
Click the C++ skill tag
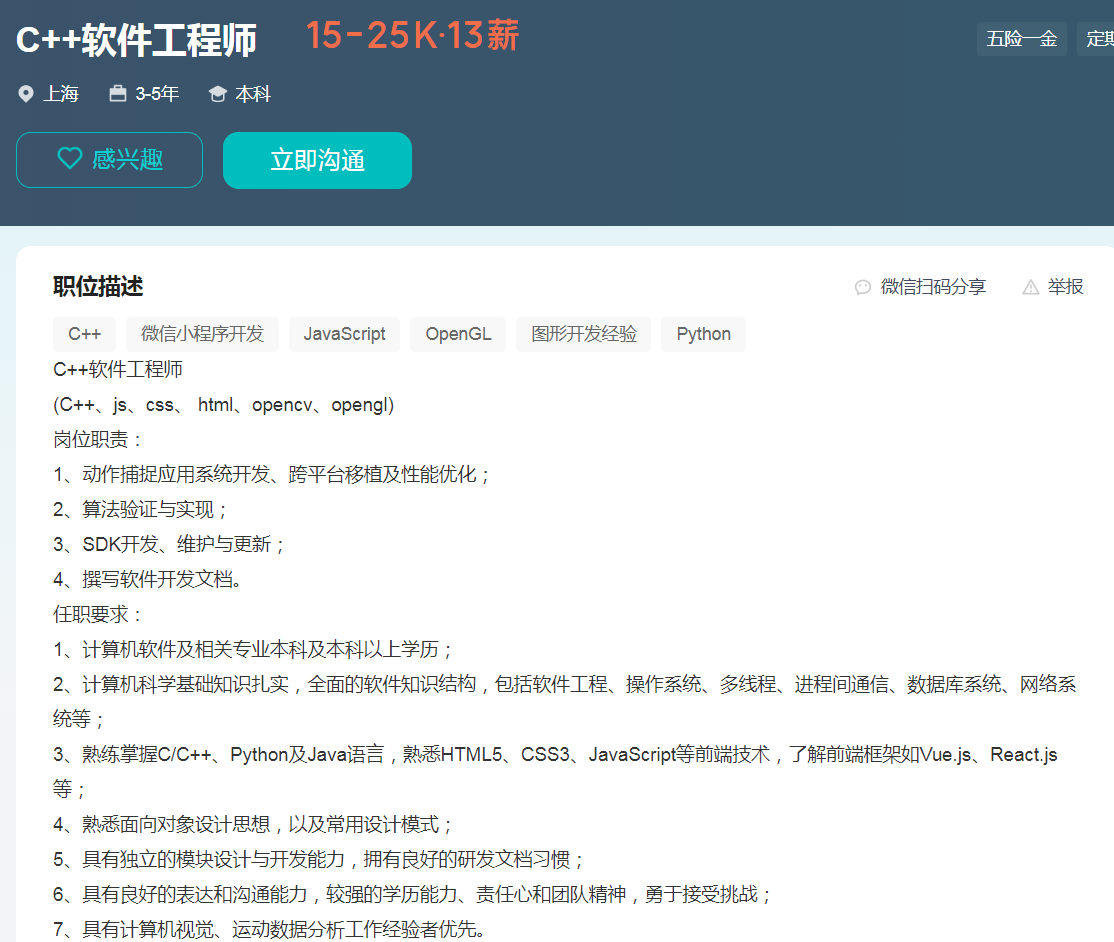[x=85, y=334]
